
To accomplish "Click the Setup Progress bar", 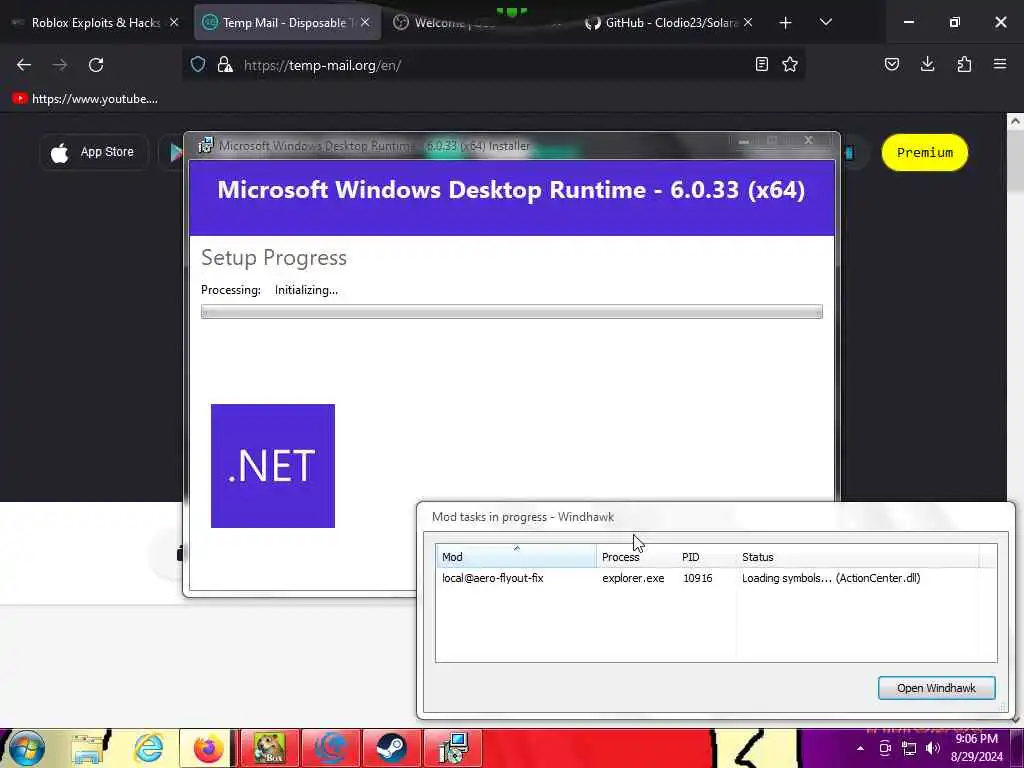I will (511, 312).
